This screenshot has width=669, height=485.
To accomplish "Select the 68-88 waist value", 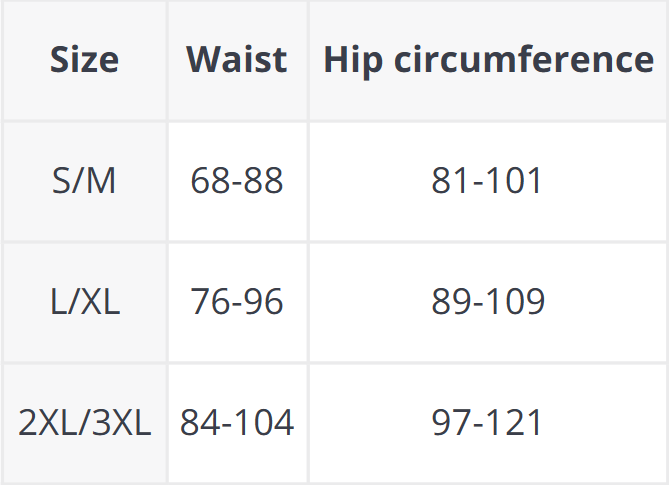I will point(237,181).
